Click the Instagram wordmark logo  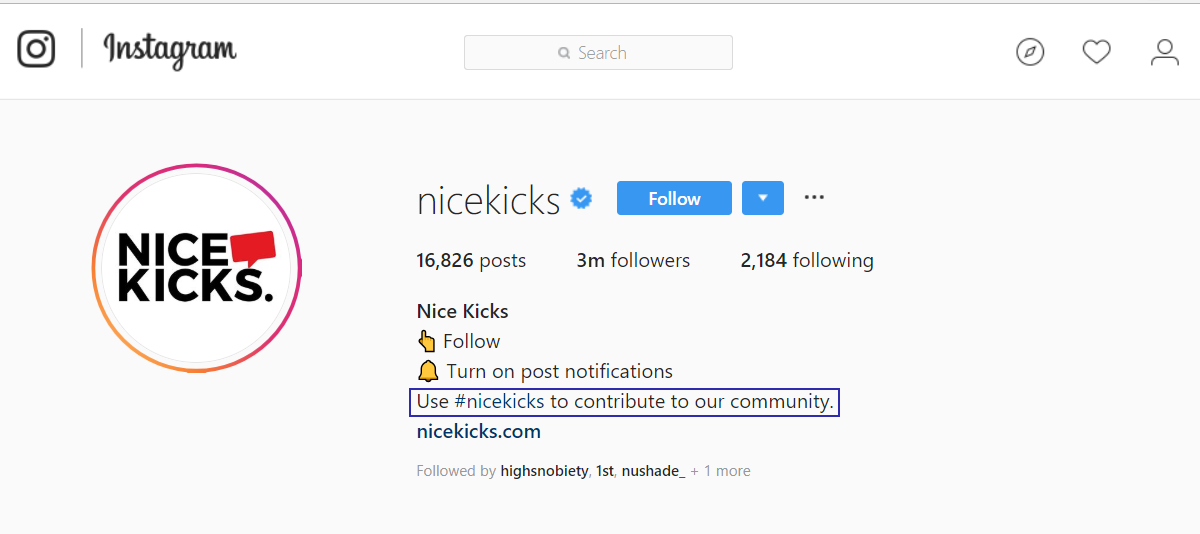point(170,50)
